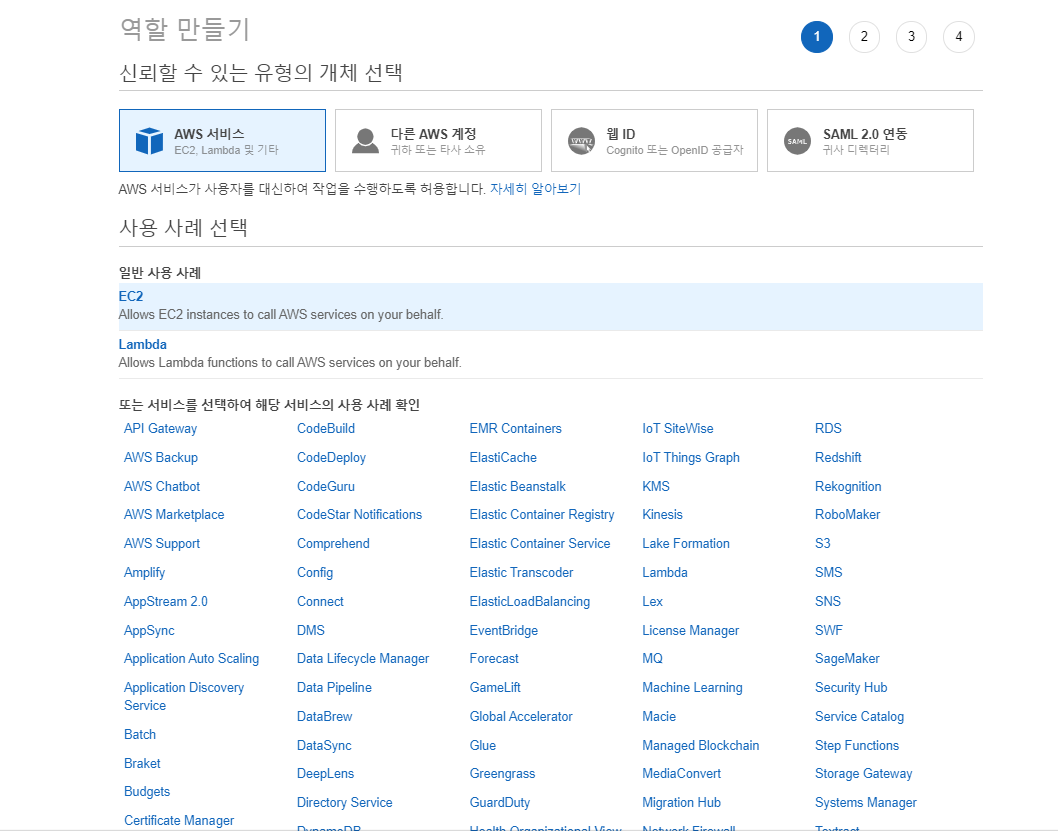Image resolution: width=1058 pixels, height=836 pixels.
Task: Choose Lake Formation service
Action: click(x=686, y=544)
